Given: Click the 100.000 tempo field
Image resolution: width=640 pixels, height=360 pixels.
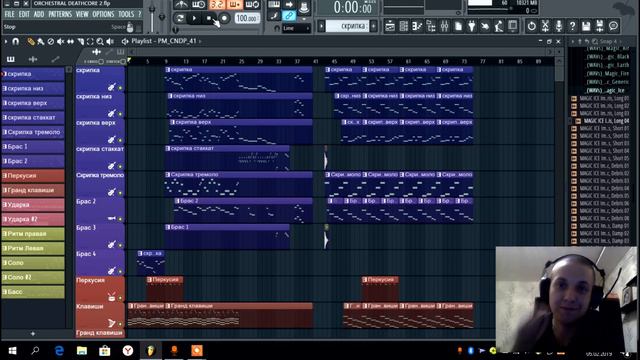Looking at the screenshot, I should 247,18.
